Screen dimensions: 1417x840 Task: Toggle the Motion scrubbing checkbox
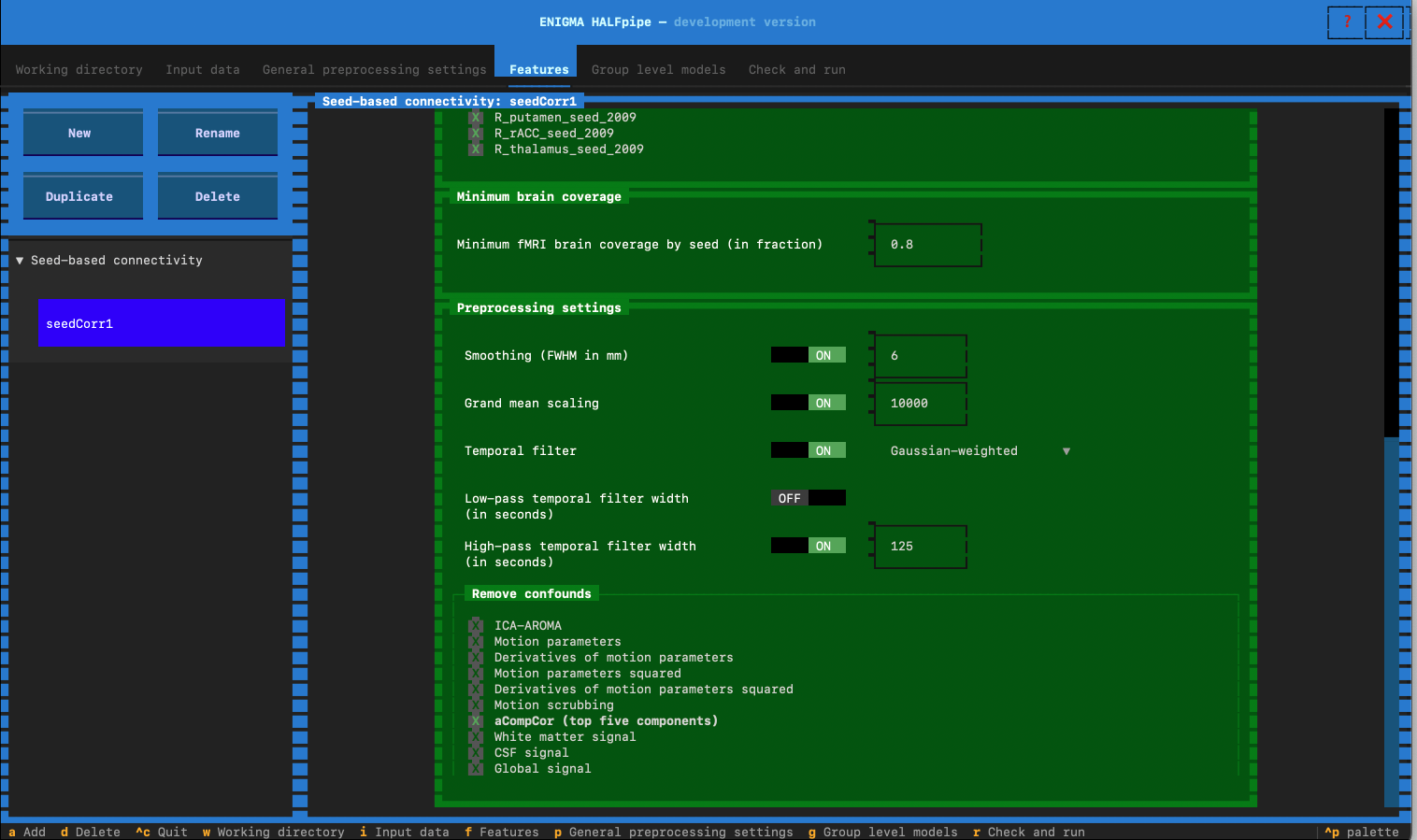[x=476, y=705]
